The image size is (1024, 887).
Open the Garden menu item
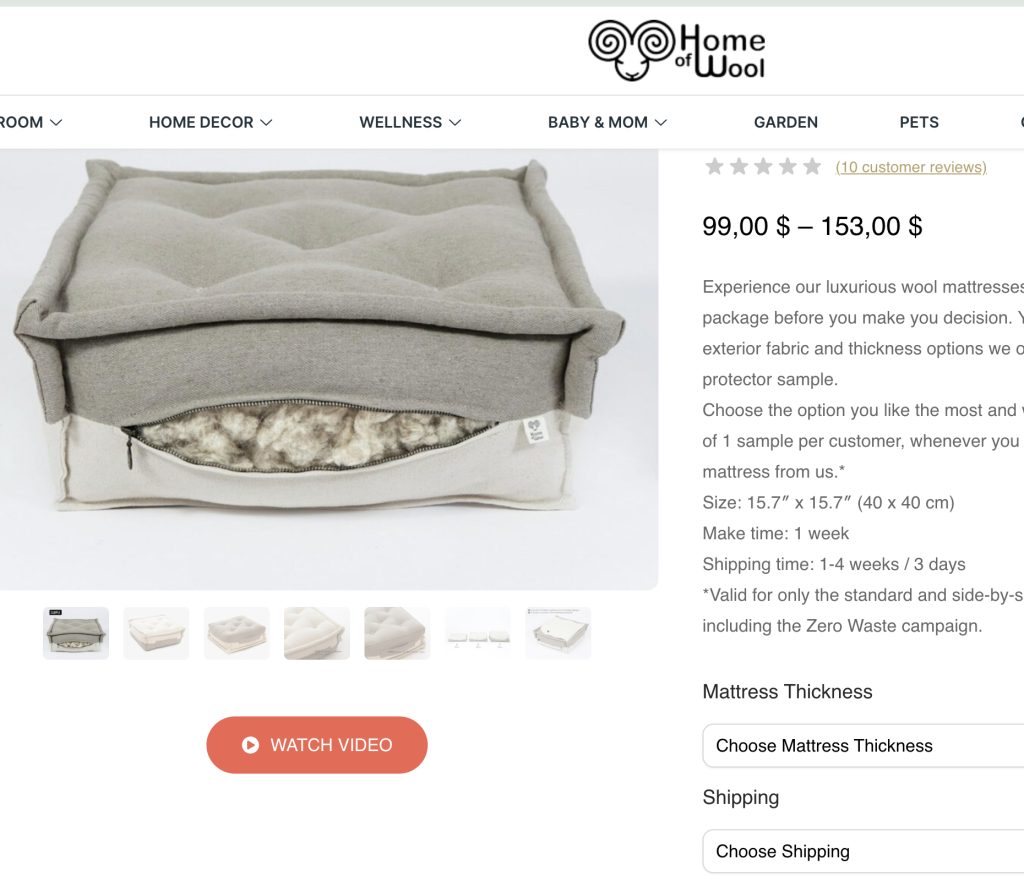(786, 122)
